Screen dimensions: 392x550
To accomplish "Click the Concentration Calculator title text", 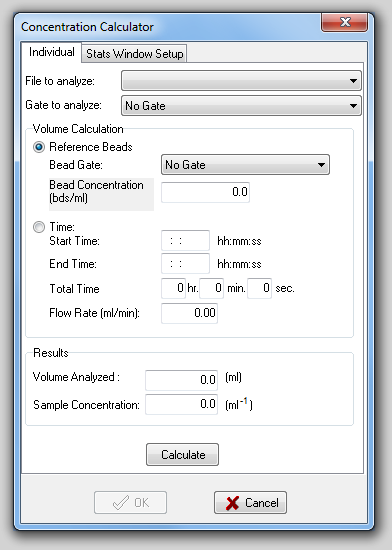I will point(87,27).
